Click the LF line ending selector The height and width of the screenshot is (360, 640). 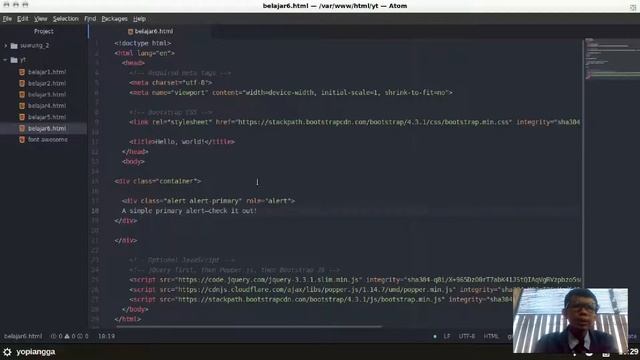tap(447, 336)
